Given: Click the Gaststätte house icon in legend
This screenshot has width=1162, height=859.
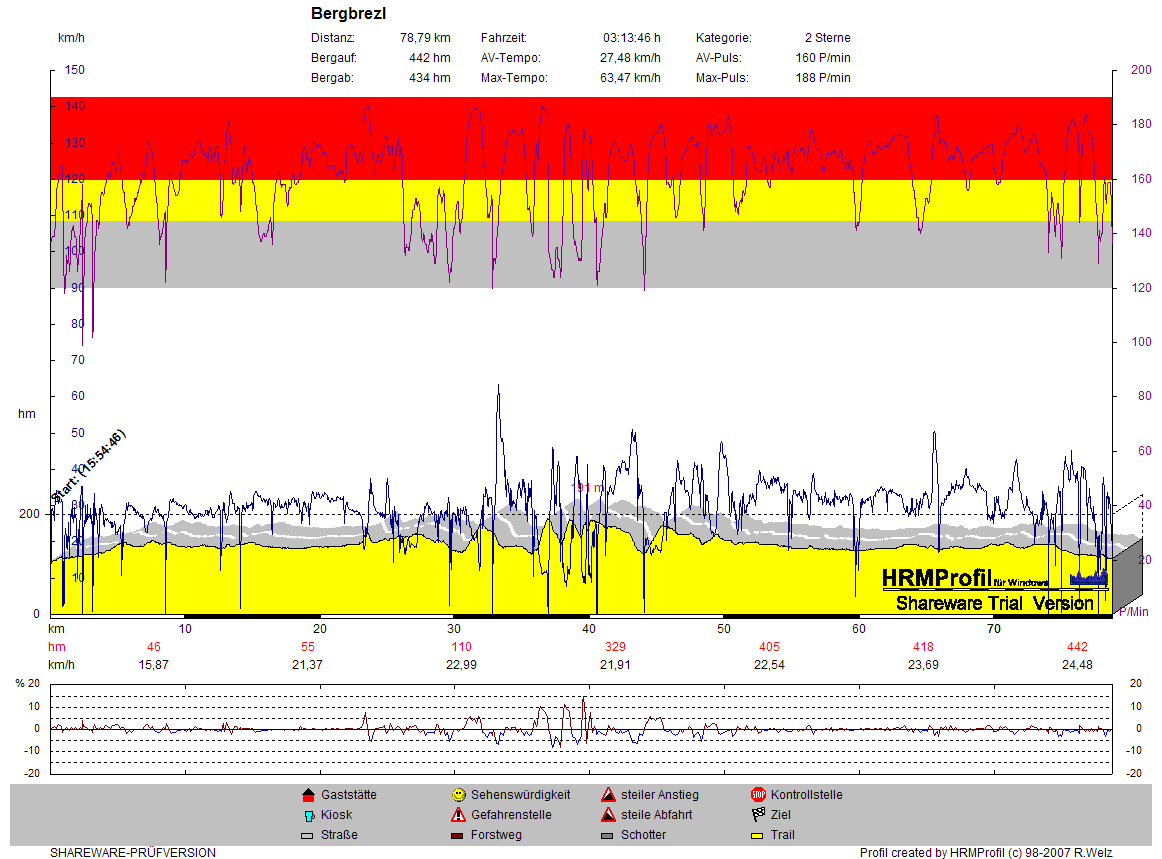Looking at the screenshot, I should tap(308, 795).
